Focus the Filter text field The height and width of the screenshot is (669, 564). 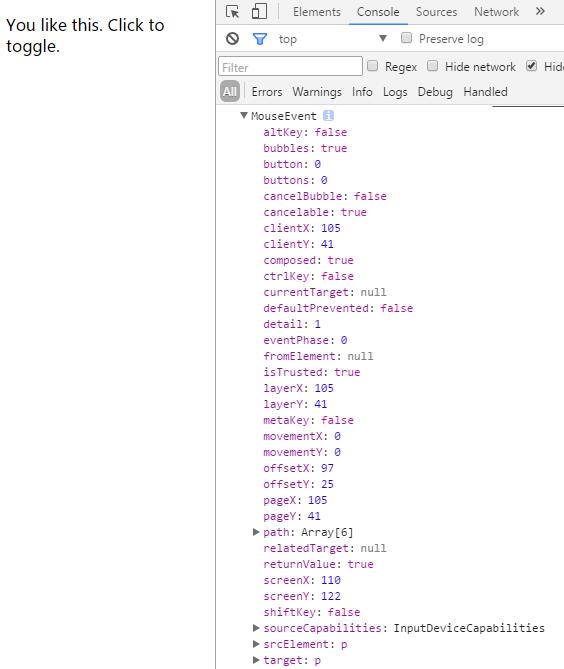point(291,67)
